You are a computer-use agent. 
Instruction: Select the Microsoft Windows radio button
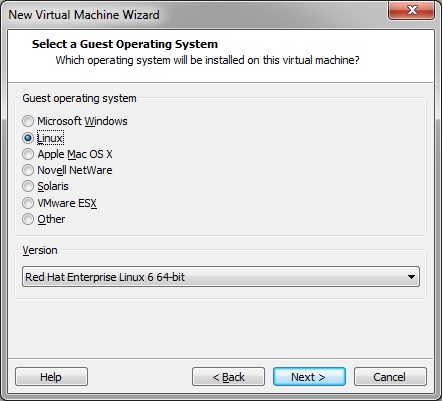(x=28, y=121)
